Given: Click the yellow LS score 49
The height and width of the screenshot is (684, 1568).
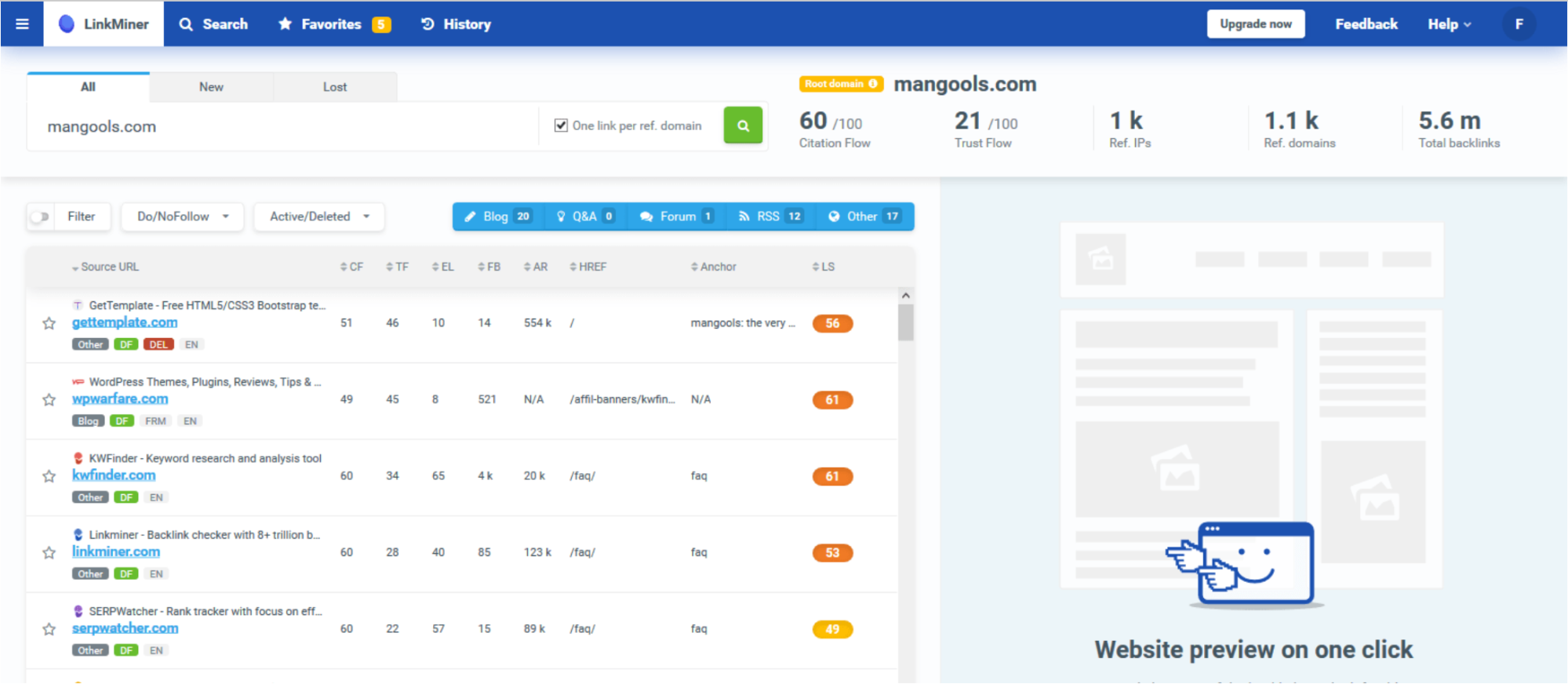Looking at the screenshot, I should (x=832, y=629).
